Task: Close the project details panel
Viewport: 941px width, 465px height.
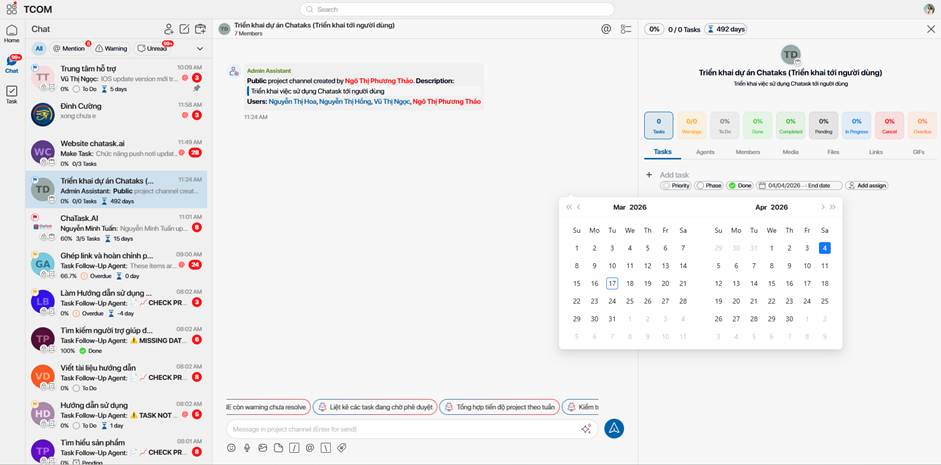Action: (931, 29)
